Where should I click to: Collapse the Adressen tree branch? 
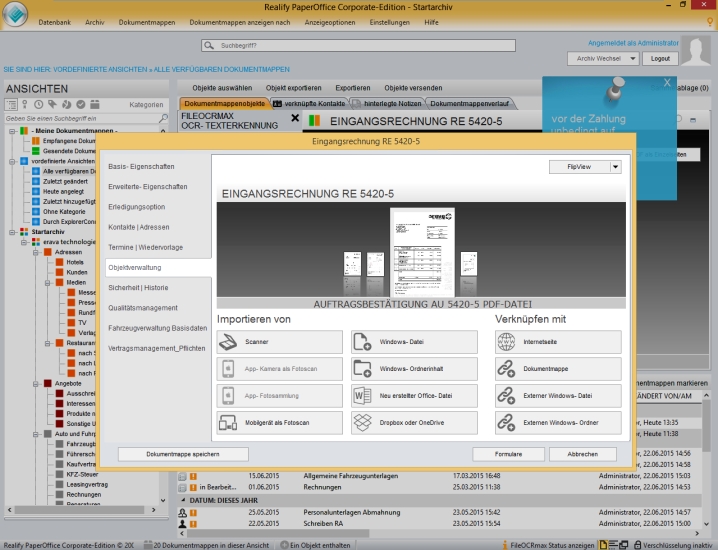pos(35,252)
